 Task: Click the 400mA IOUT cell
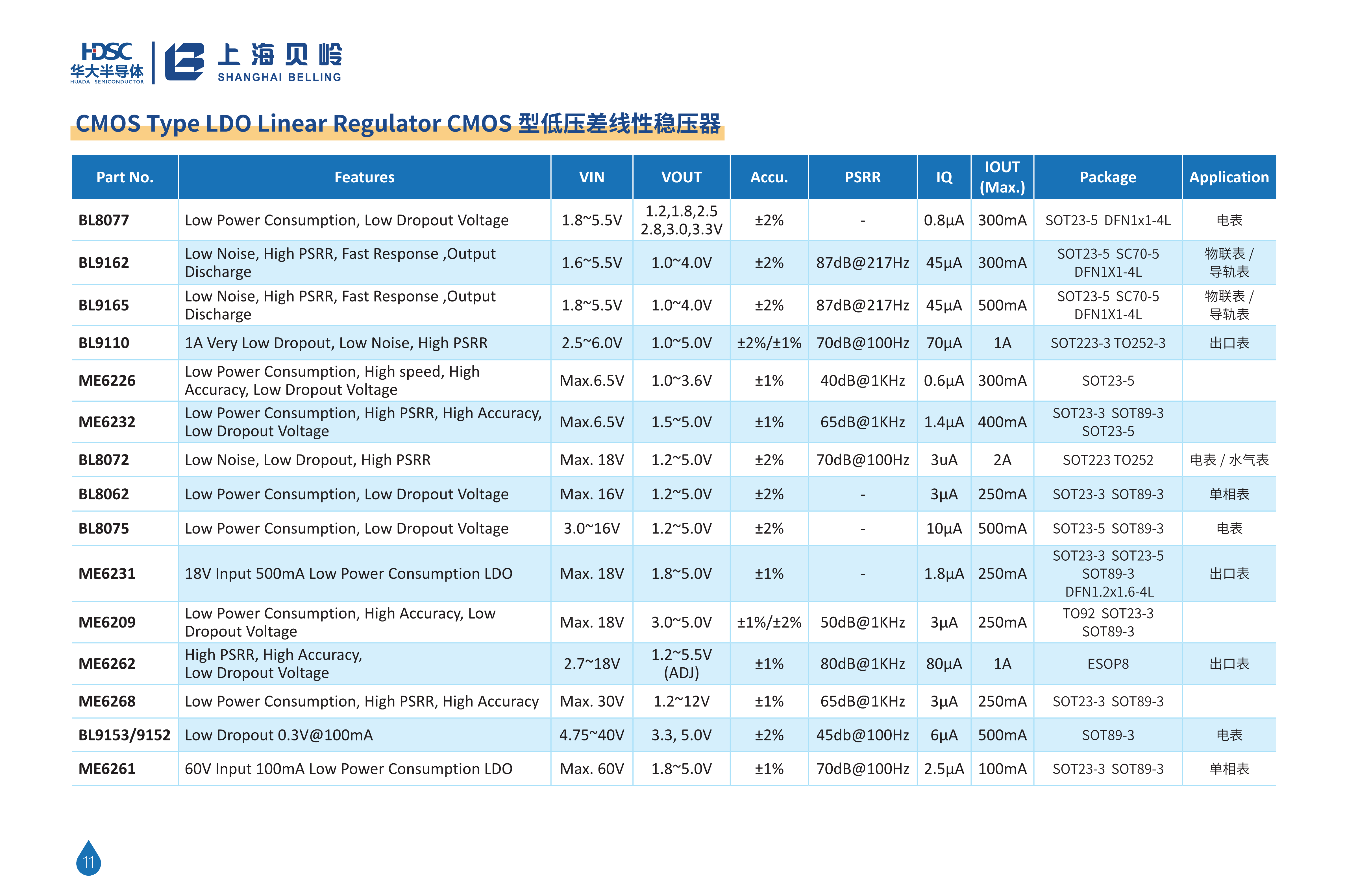click(1002, 422)
